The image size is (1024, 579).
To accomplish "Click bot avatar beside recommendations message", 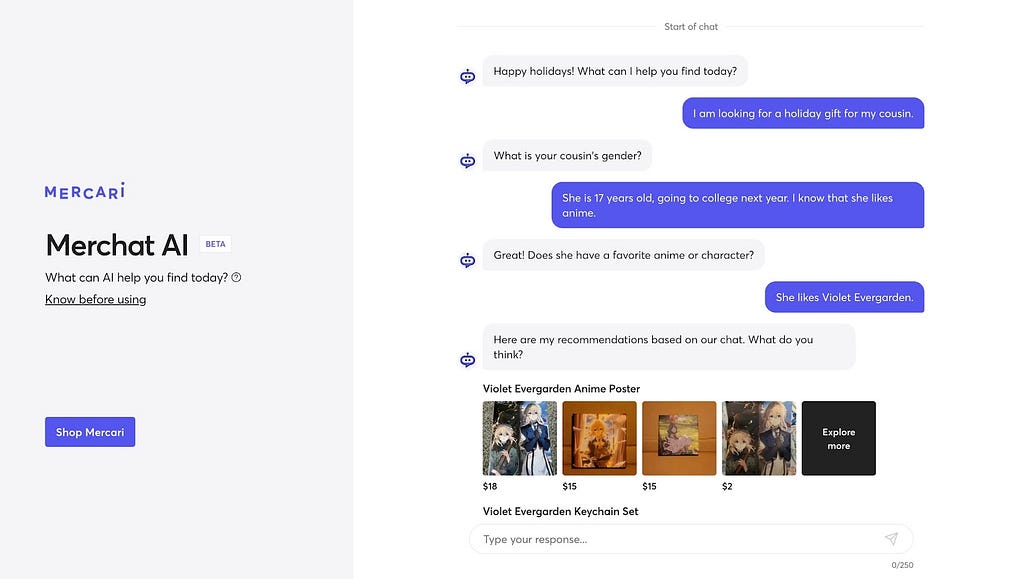I will point(468,360).
